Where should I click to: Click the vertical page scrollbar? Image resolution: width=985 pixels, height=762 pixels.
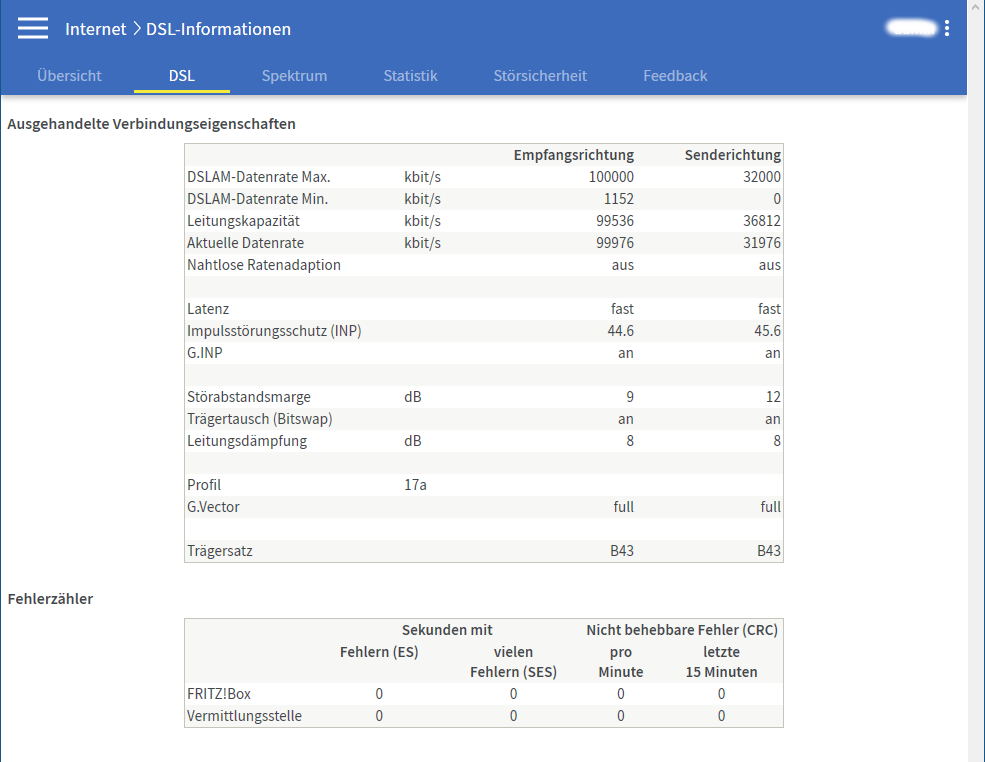pos(975,400)
